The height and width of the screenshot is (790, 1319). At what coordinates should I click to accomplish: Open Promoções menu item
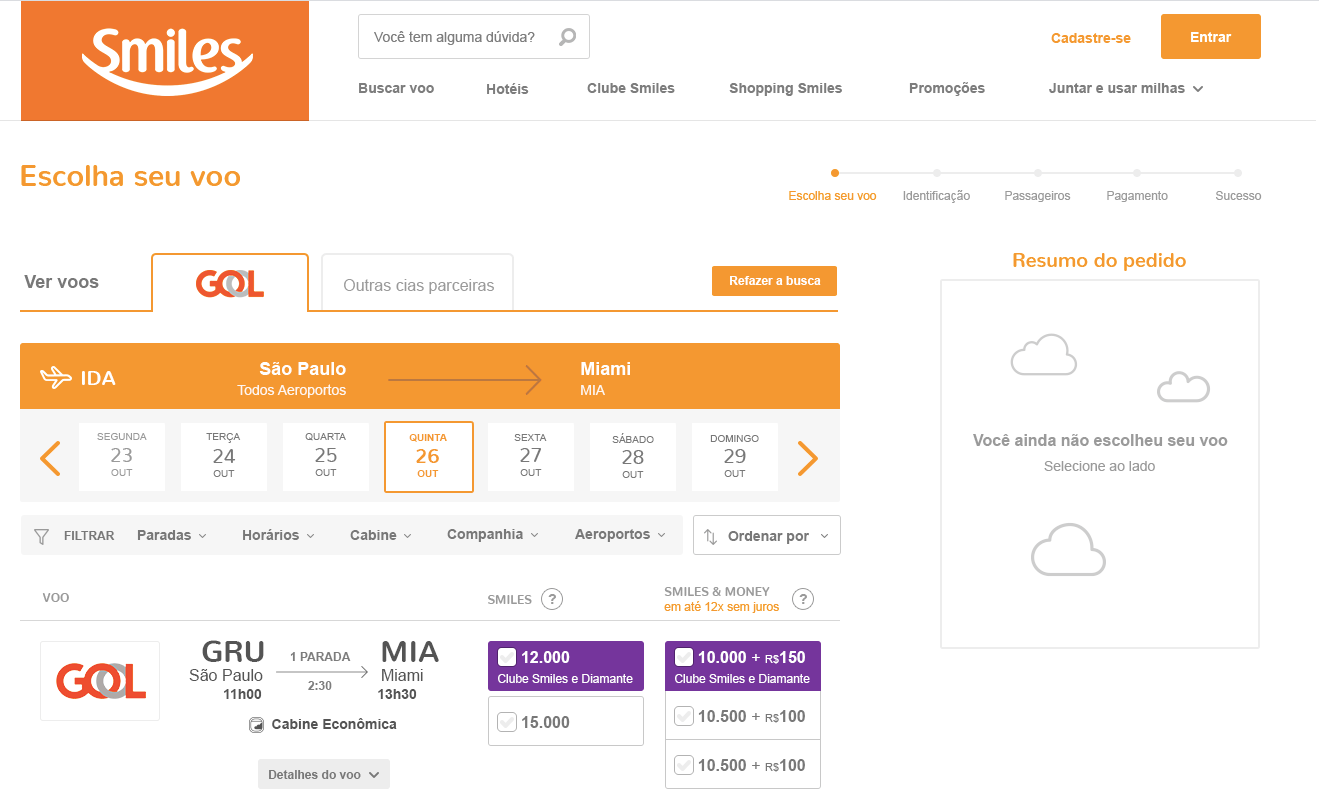(947, 88)
